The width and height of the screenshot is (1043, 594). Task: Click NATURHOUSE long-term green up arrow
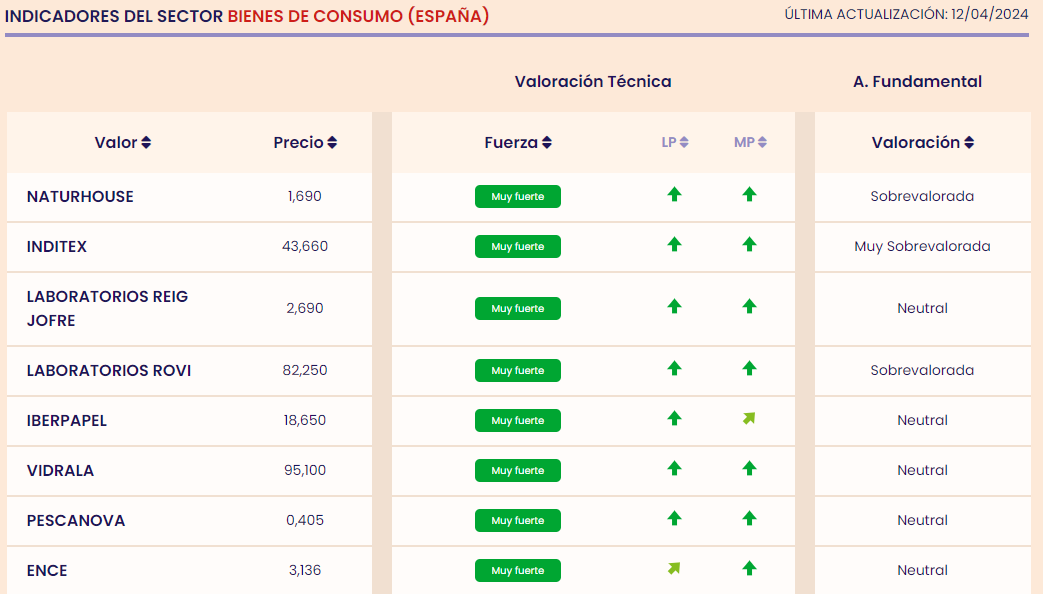click(x=674, y=195)
